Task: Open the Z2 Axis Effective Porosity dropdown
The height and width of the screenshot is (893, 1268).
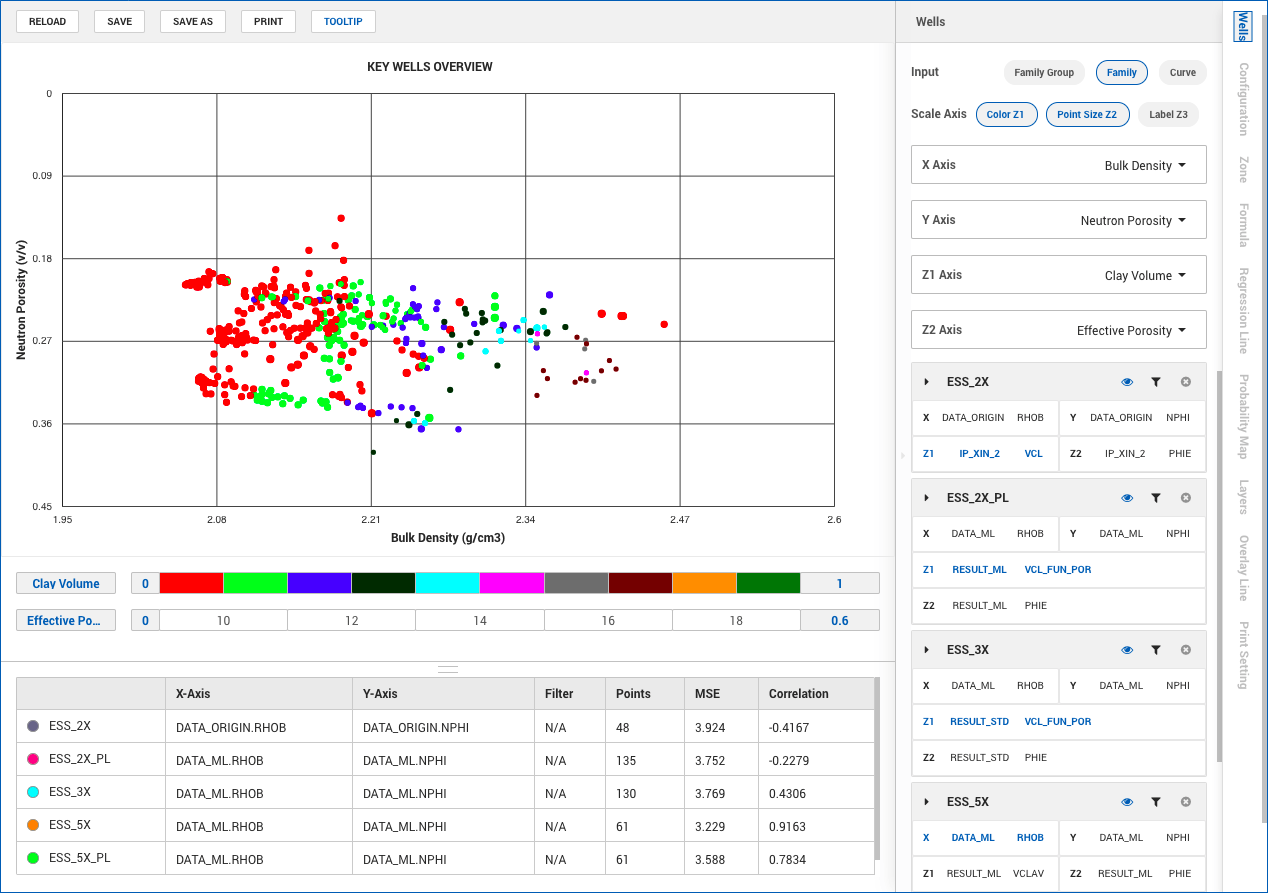Action: pos(1059,330)
